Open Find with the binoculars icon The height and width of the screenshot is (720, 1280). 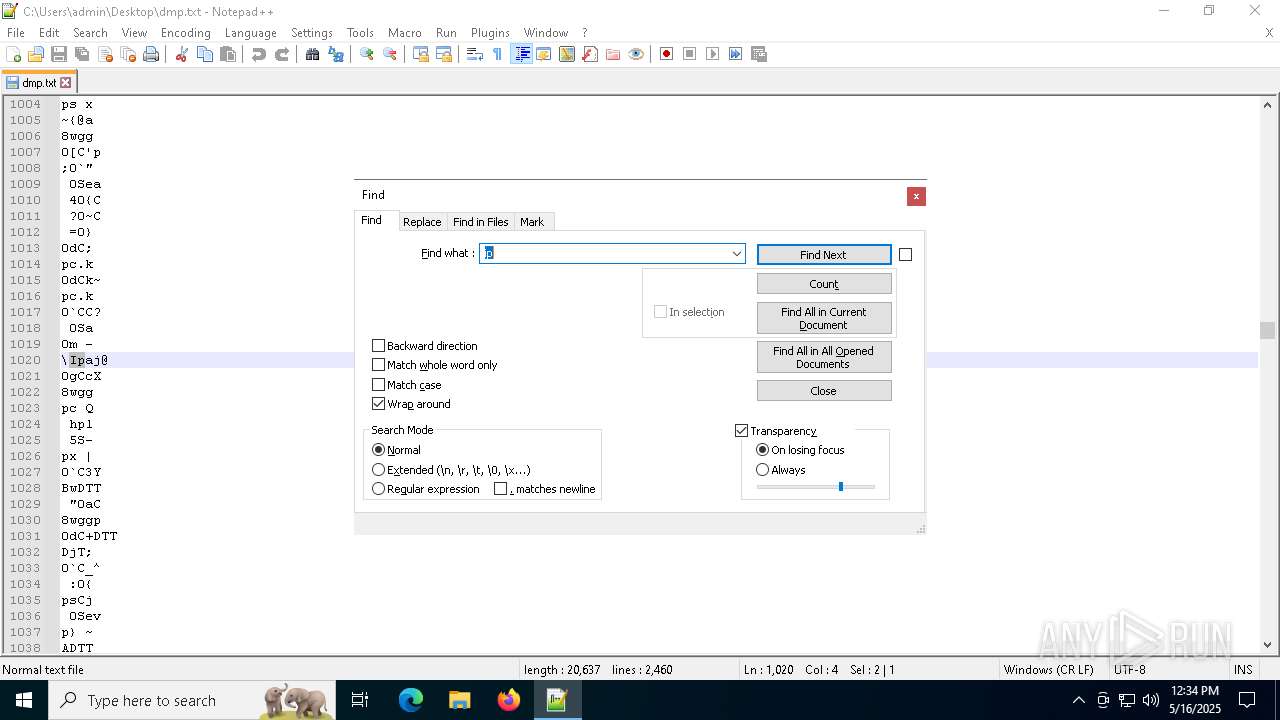click(x=313, y=54)
